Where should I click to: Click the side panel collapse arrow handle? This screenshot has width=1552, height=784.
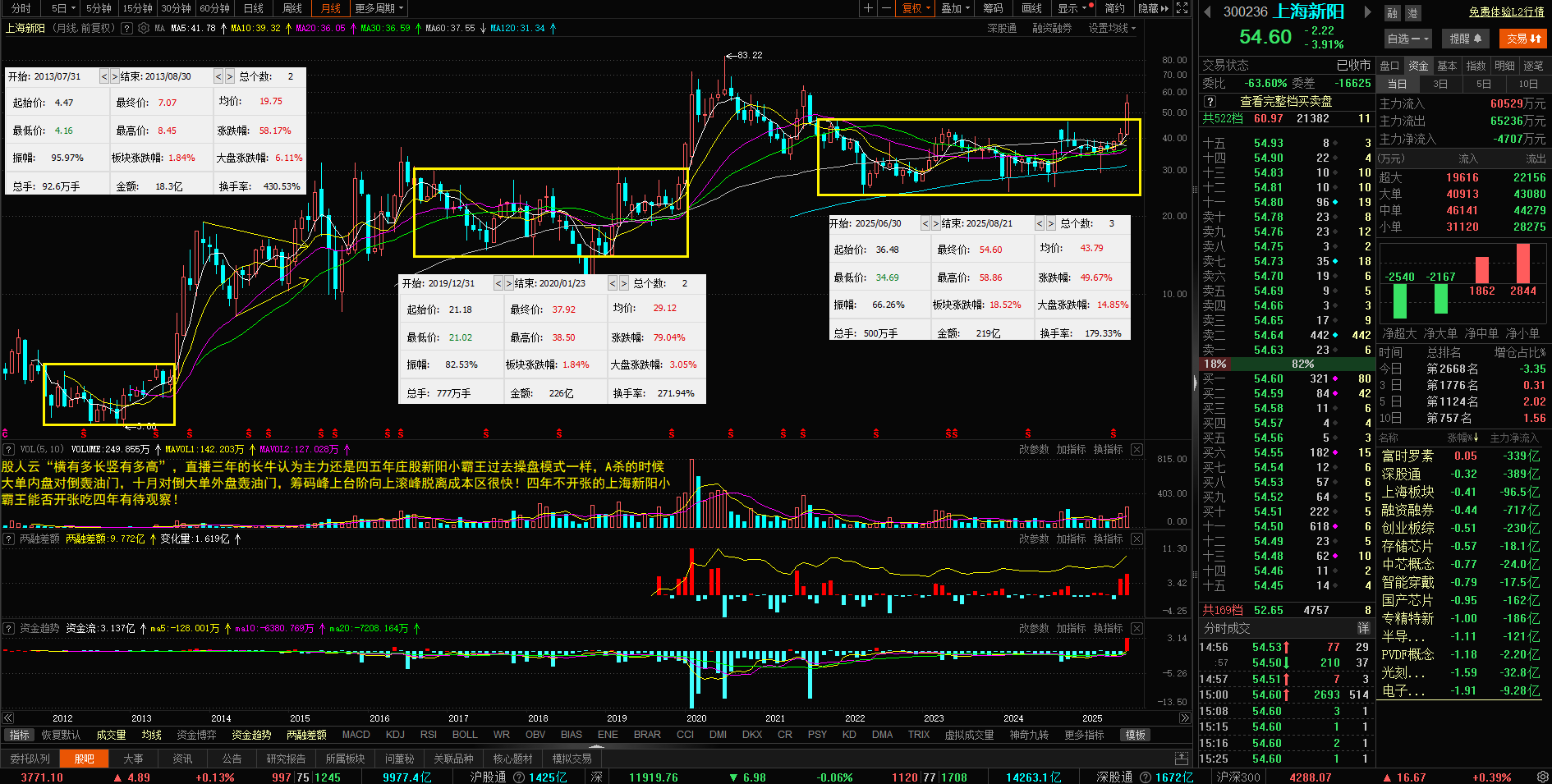click(x=1195, y=383)
